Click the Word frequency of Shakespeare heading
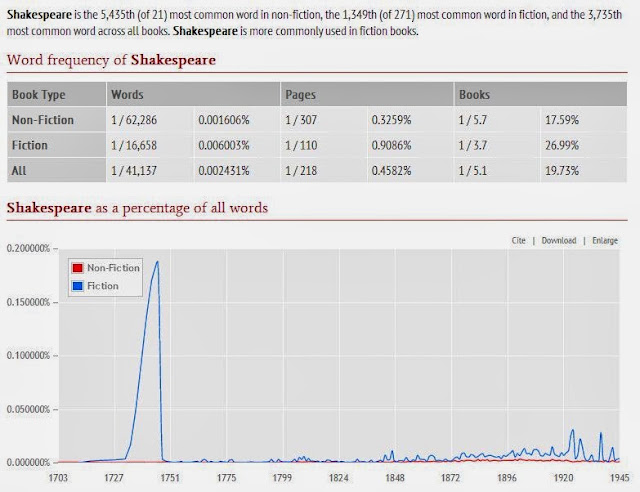The image size is (640, 492). point(111,60)
